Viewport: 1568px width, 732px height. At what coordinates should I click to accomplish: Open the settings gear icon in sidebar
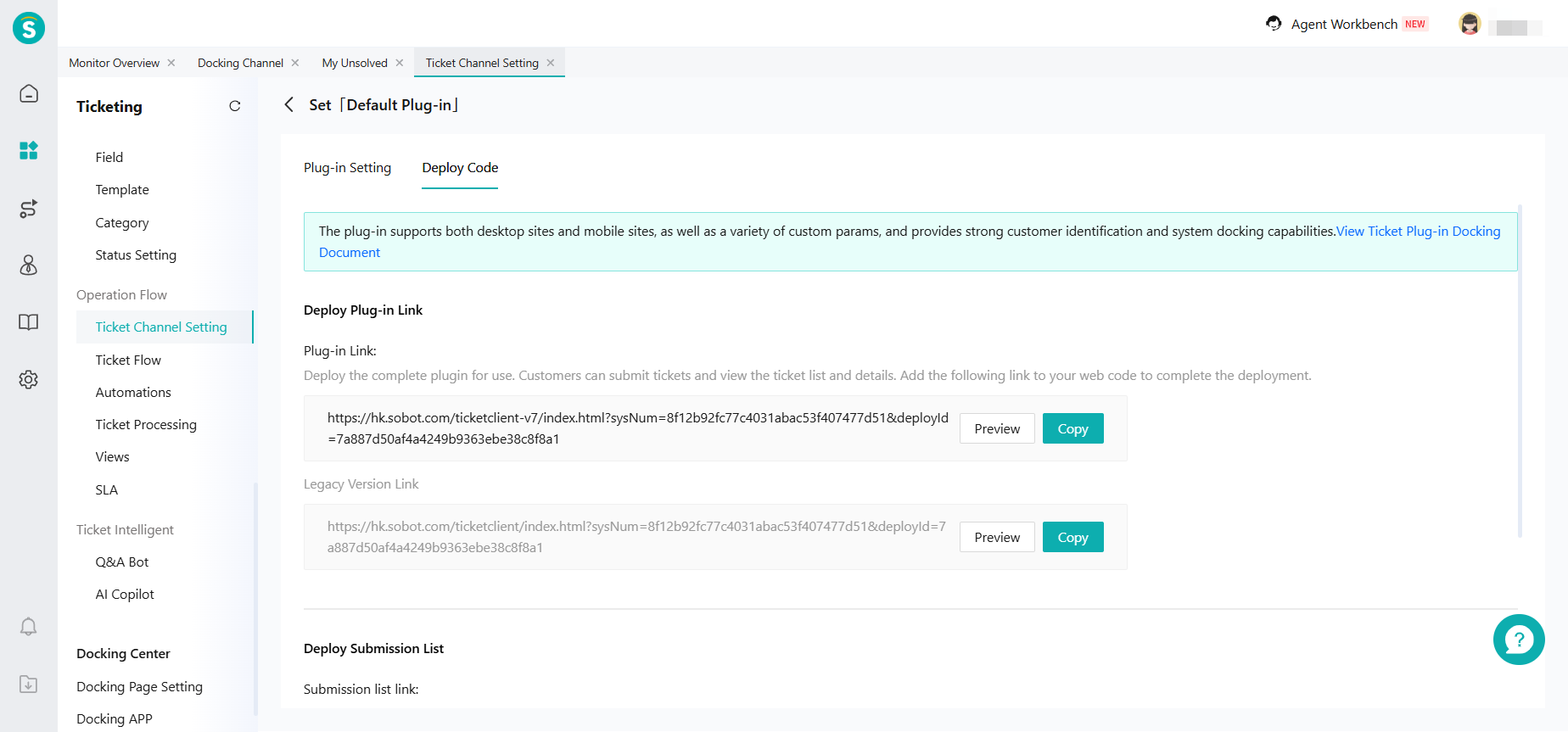click(29, 379)
